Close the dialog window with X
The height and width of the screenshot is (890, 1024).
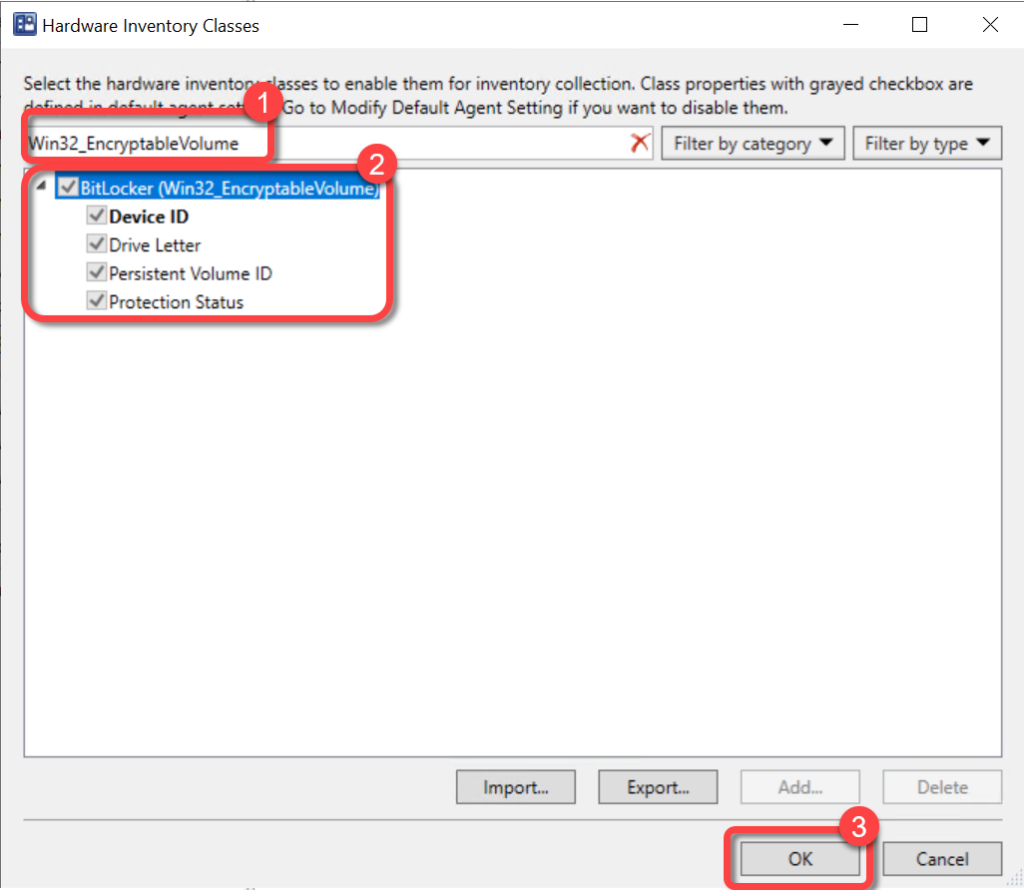pos(990,26)
